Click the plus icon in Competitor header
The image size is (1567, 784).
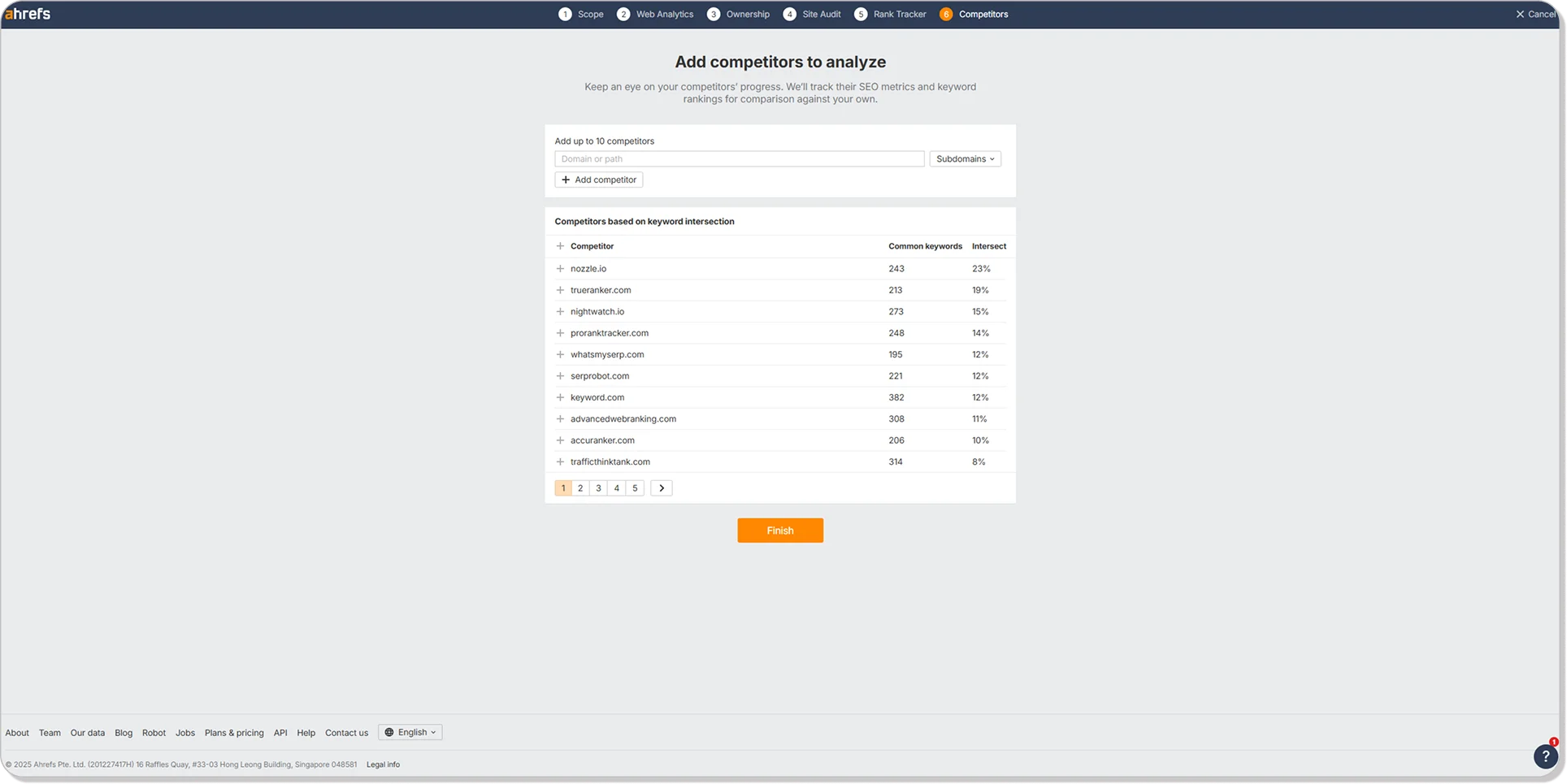560,246
